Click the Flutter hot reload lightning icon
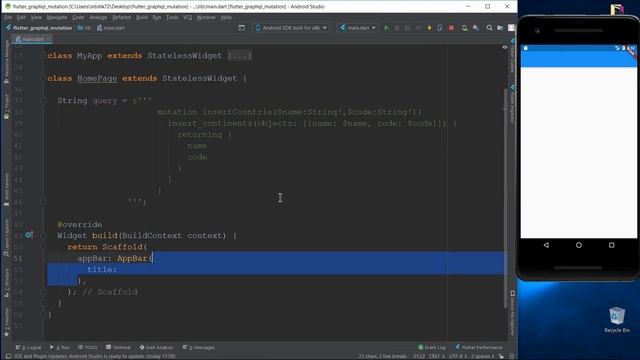640x360 pixels. tap(429, 28)
